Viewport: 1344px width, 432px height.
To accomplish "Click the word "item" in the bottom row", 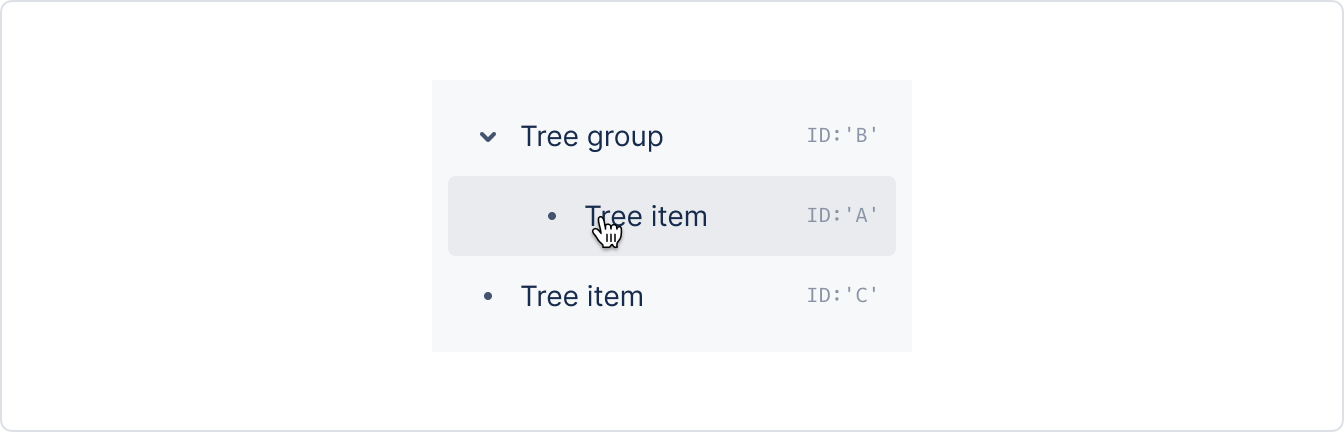I will (615, 296).
